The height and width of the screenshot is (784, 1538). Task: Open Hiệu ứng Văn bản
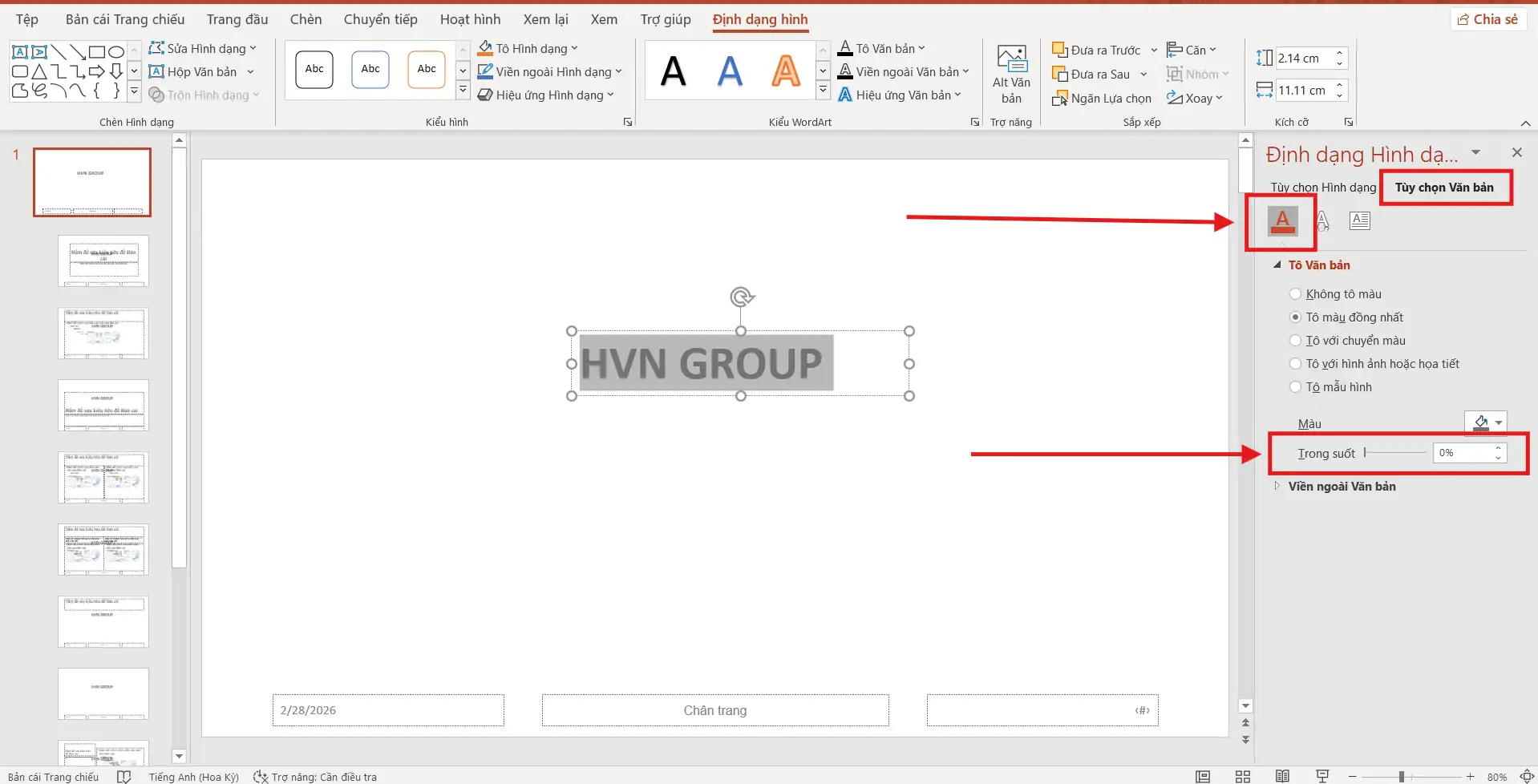point(901,95)
